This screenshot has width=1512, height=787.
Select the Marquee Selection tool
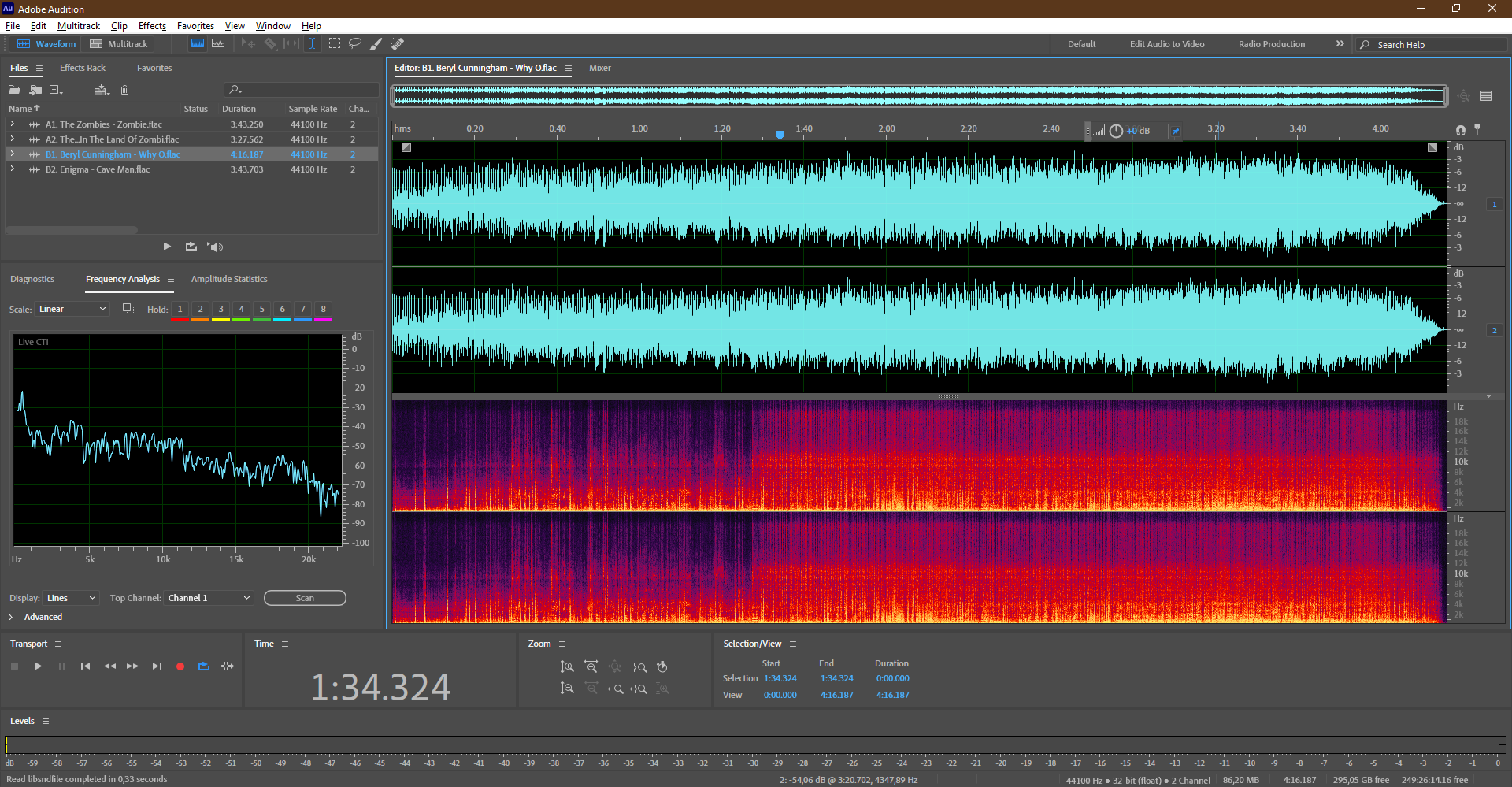(x=335, y=44)
